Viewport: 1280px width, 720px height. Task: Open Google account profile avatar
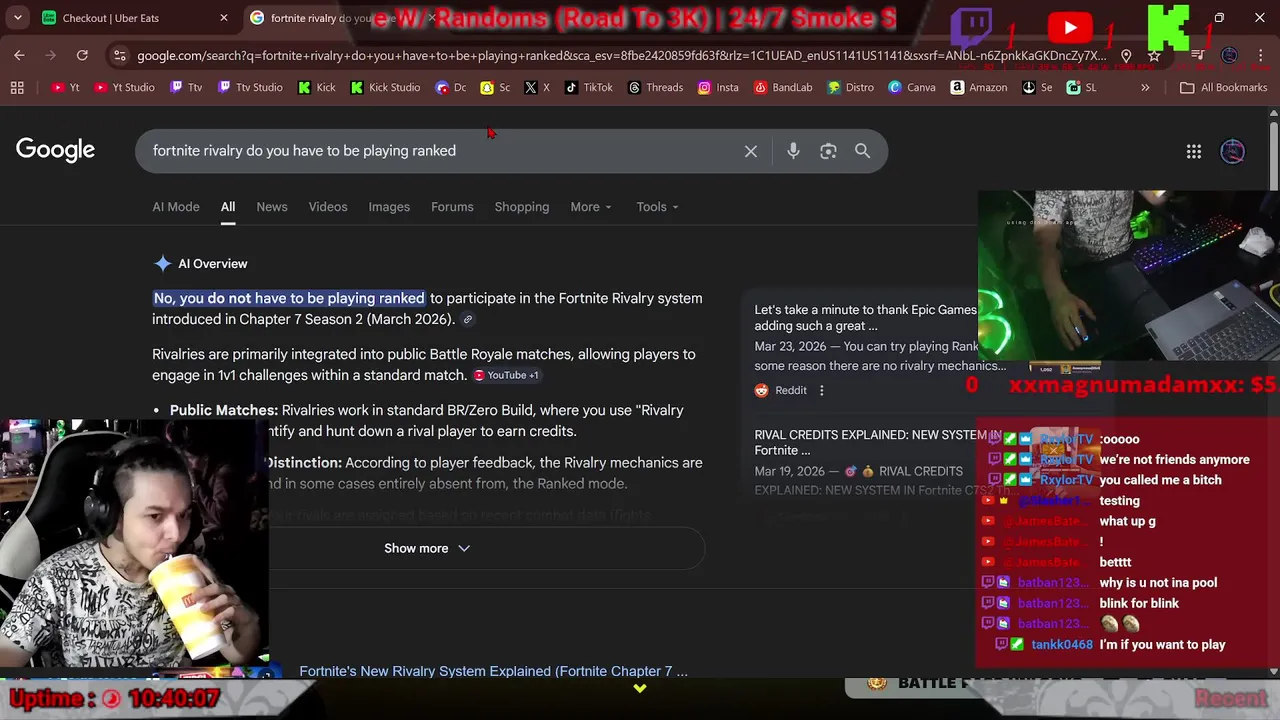[x=1232, y=151]
